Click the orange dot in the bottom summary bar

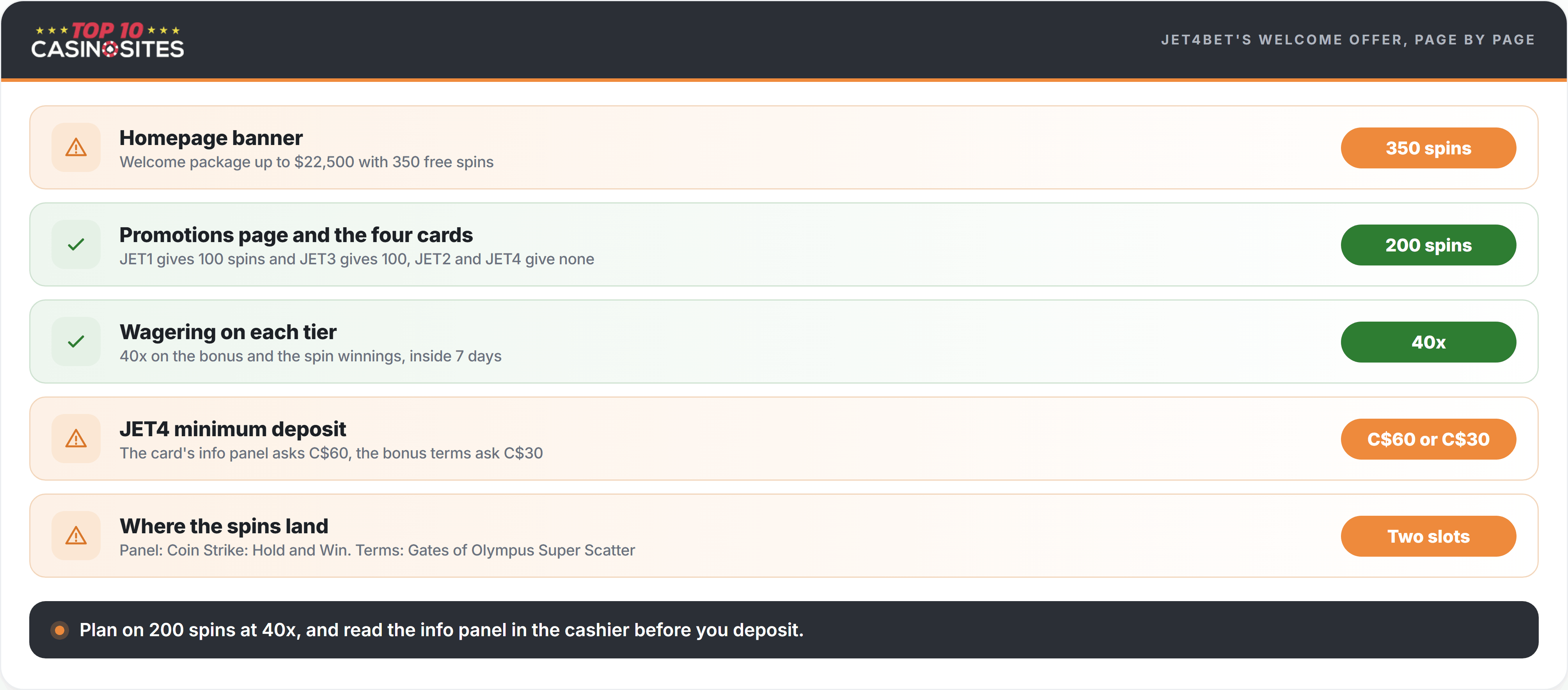click(60, 630)
